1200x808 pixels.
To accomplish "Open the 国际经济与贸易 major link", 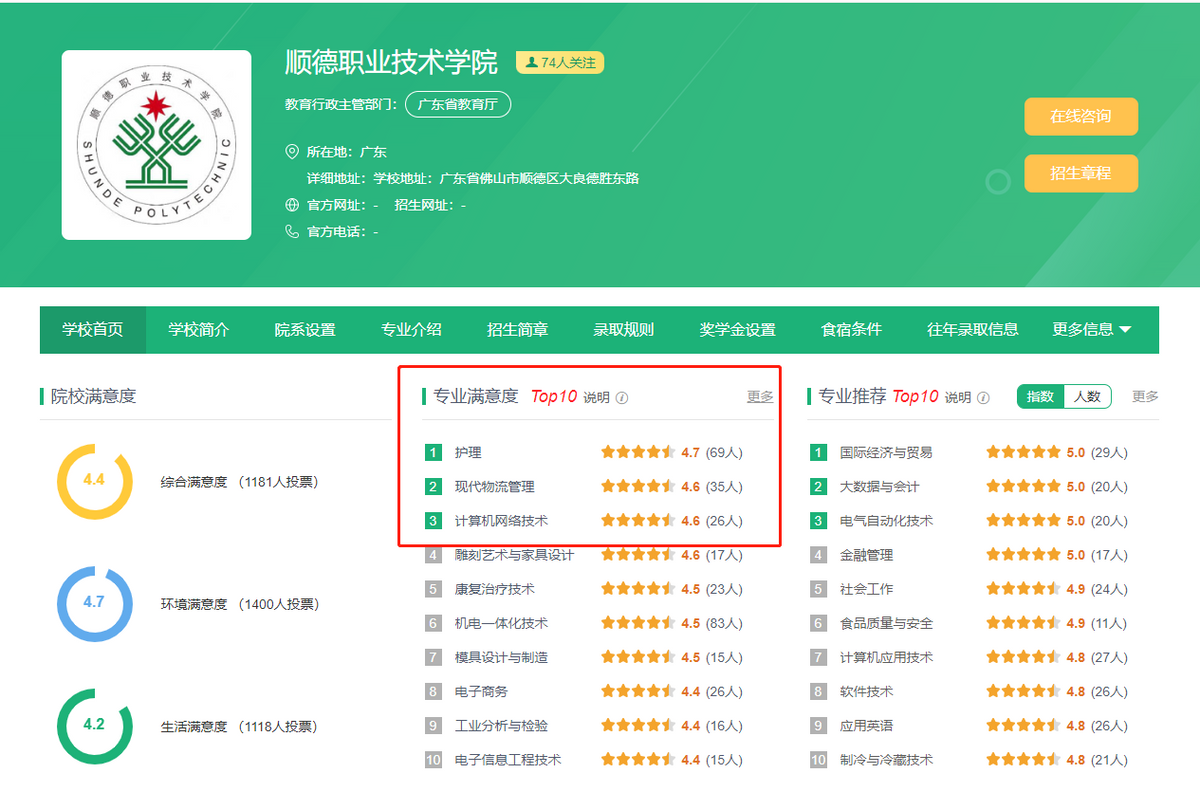I will click(x=886, y=453).
